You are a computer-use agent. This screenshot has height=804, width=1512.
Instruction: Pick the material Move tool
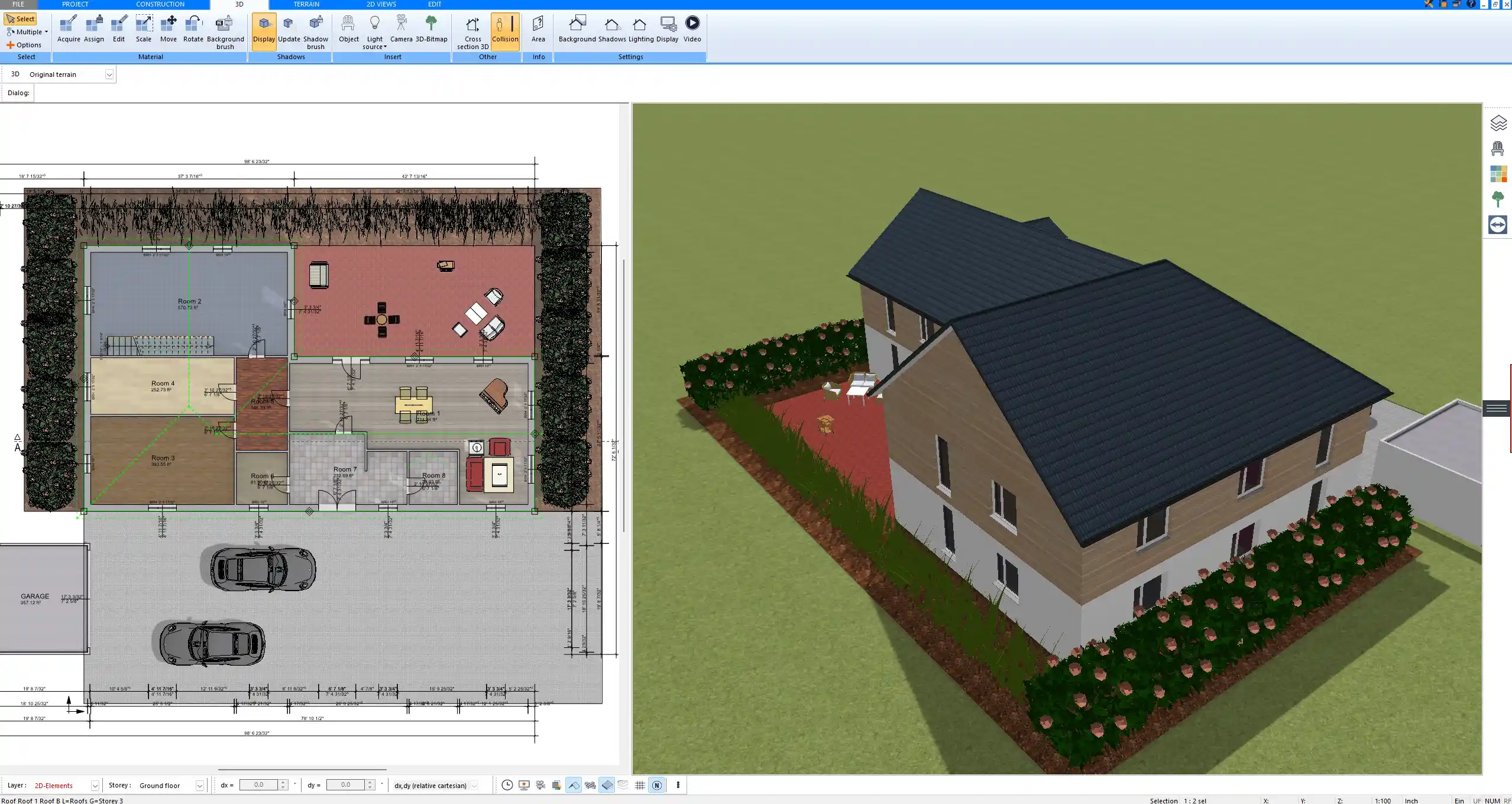point(169,30)
